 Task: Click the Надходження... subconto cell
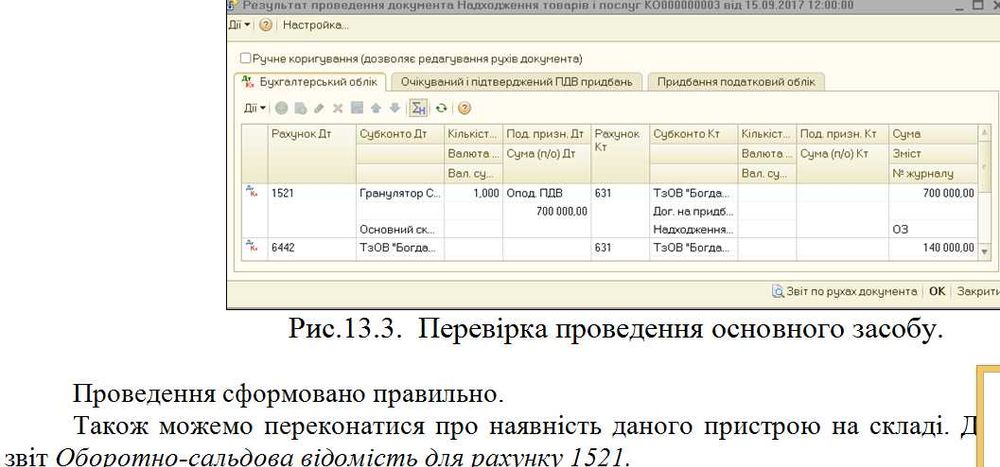[x=693, y=229]
